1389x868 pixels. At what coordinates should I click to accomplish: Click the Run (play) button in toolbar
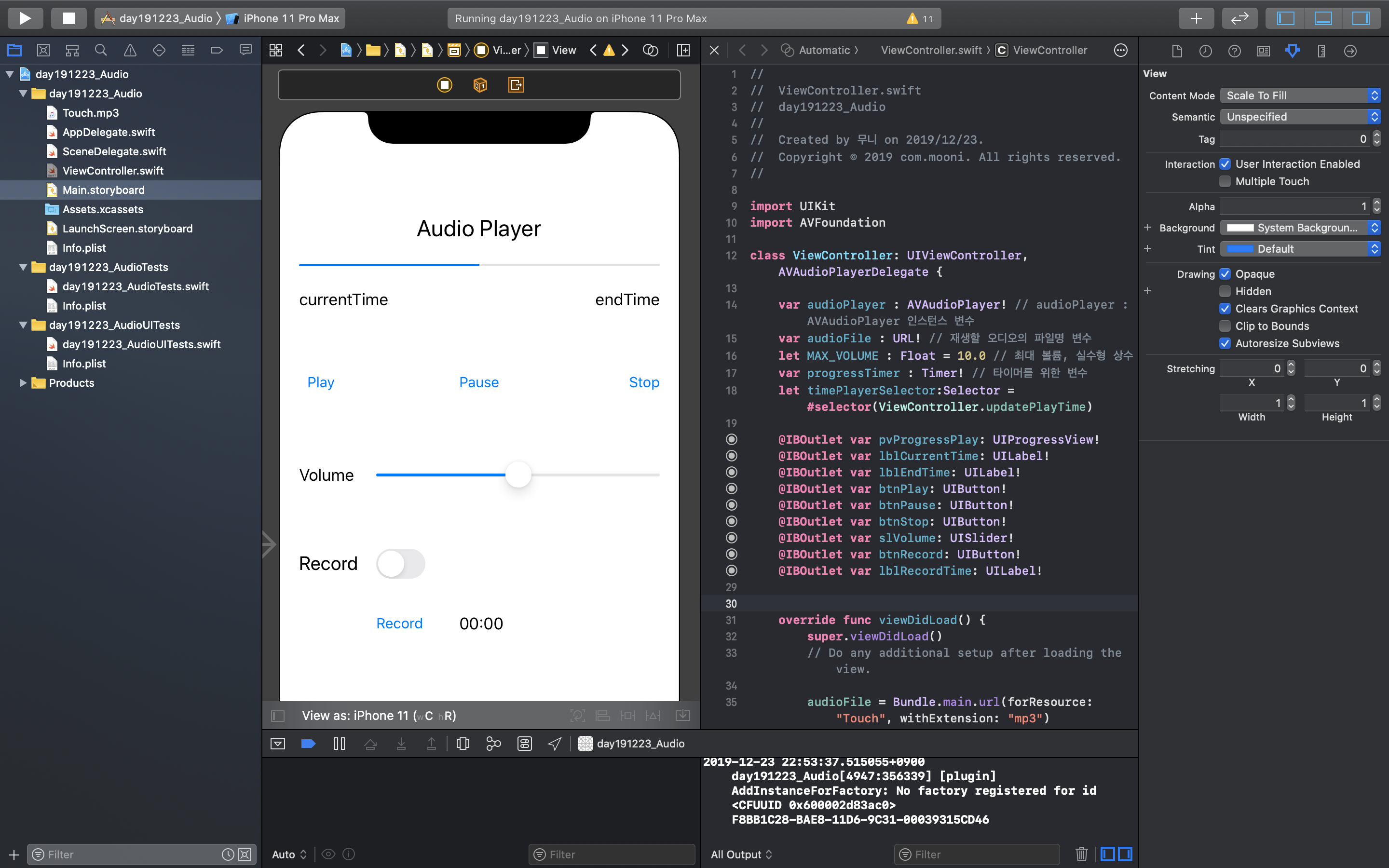(x=25, y=18)
